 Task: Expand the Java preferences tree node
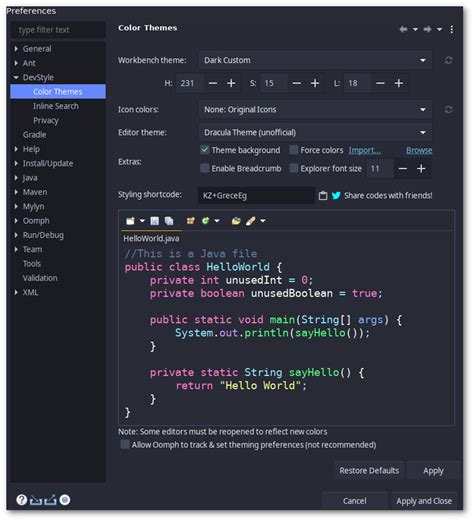[16, 178]
